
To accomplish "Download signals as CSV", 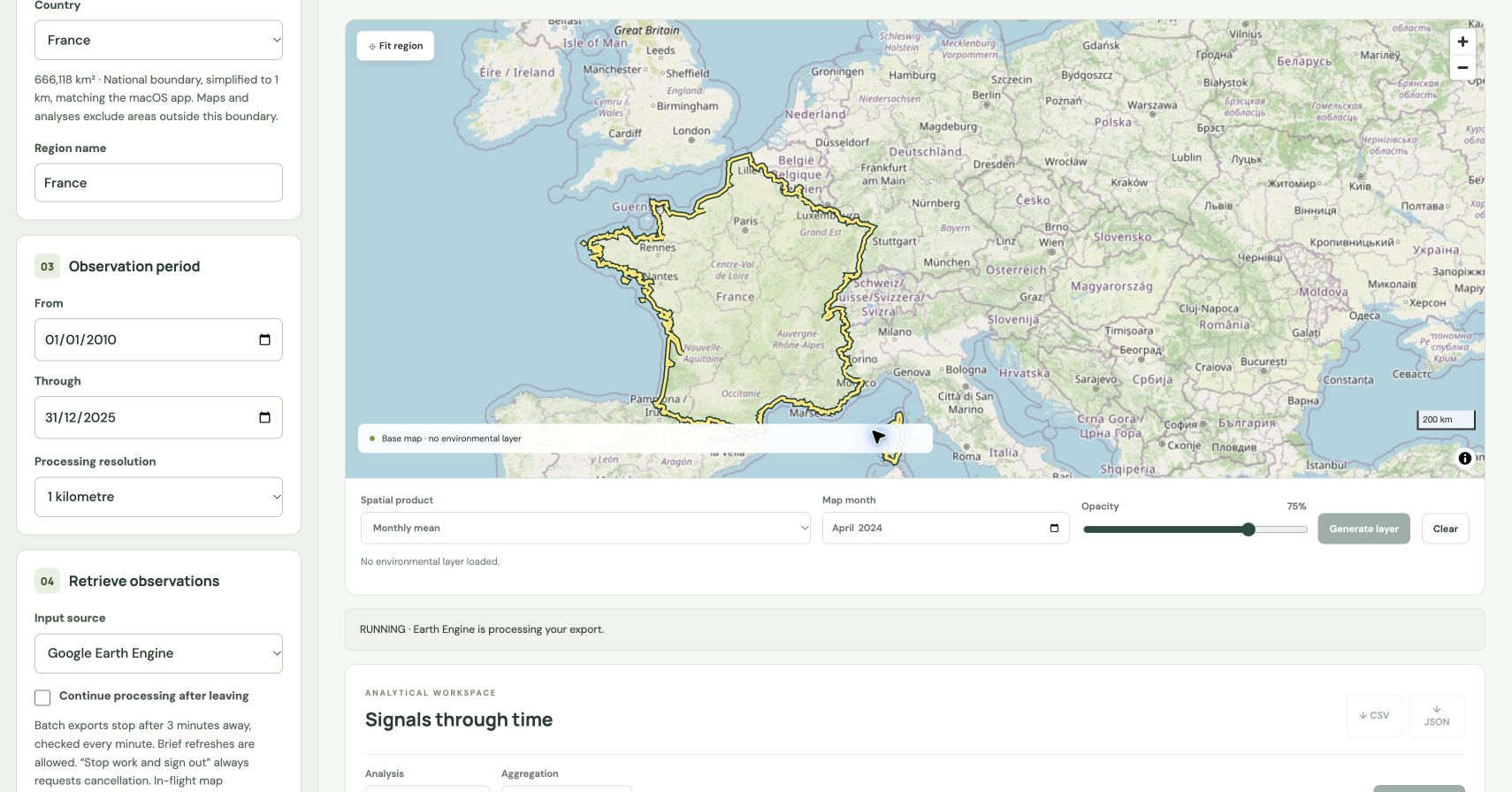I will coord(1374,715).
